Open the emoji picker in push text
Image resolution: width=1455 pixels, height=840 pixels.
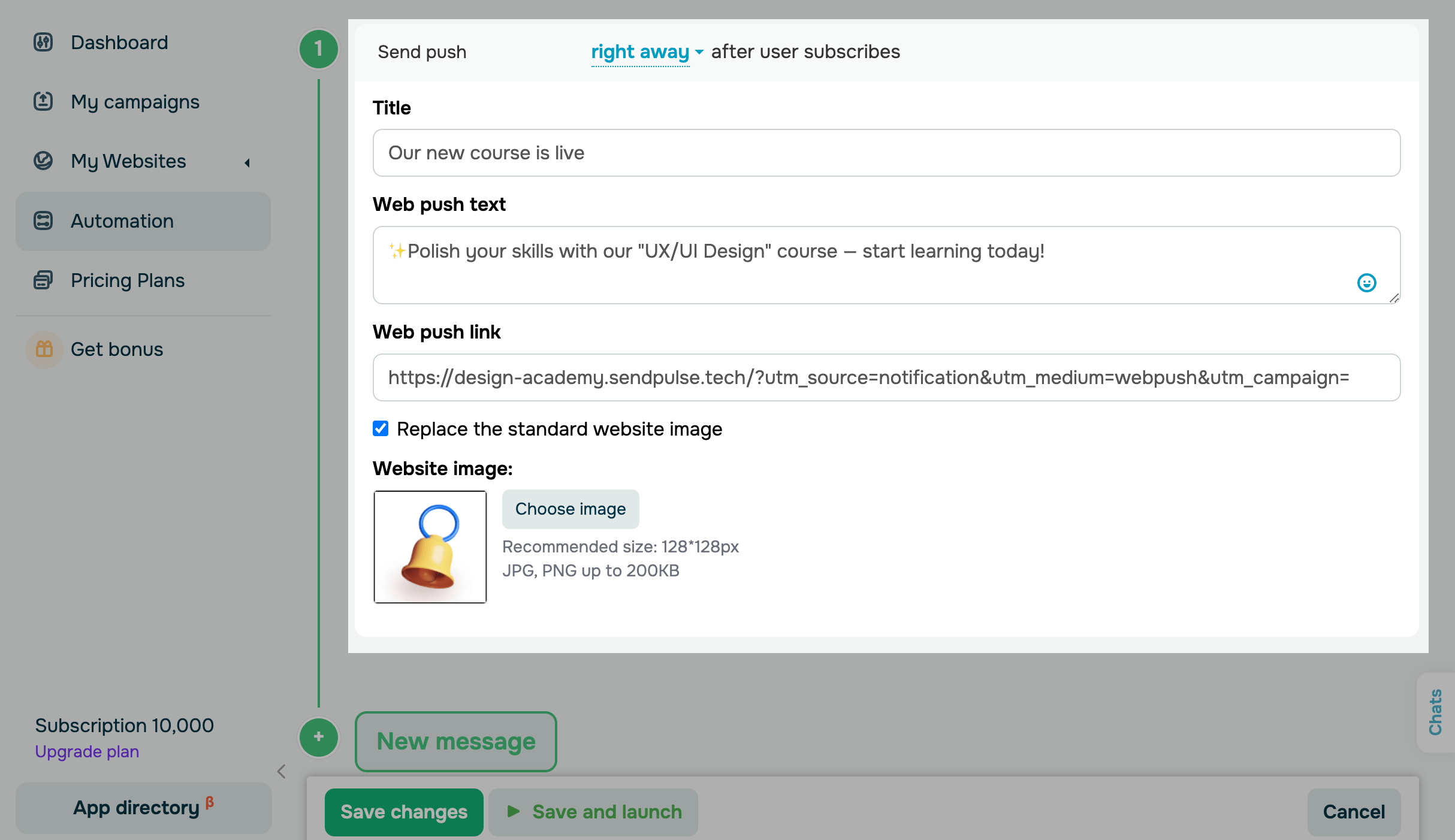(1366, 283)
